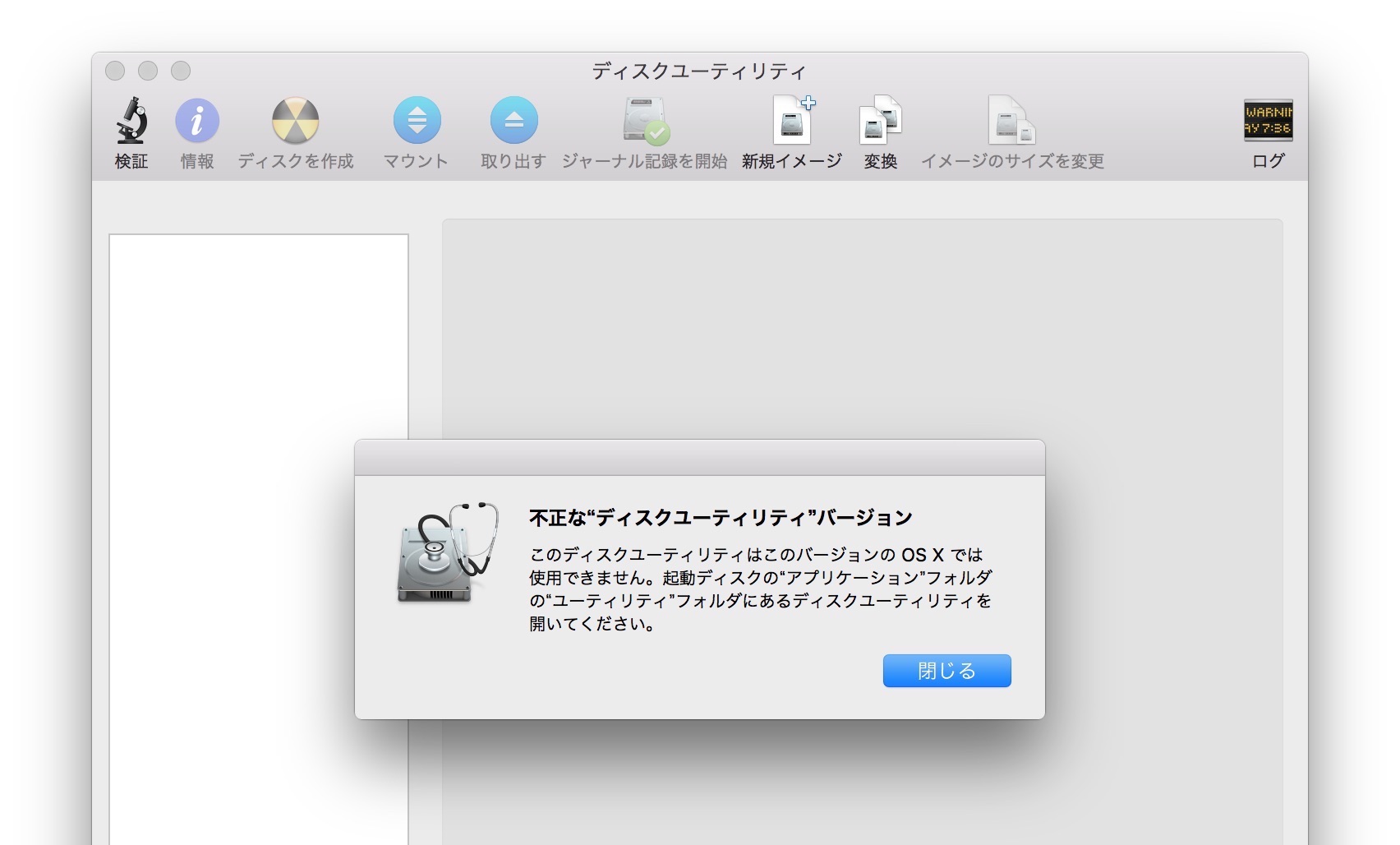
Task: Click the green zoom window button
Action: (181, 71)
